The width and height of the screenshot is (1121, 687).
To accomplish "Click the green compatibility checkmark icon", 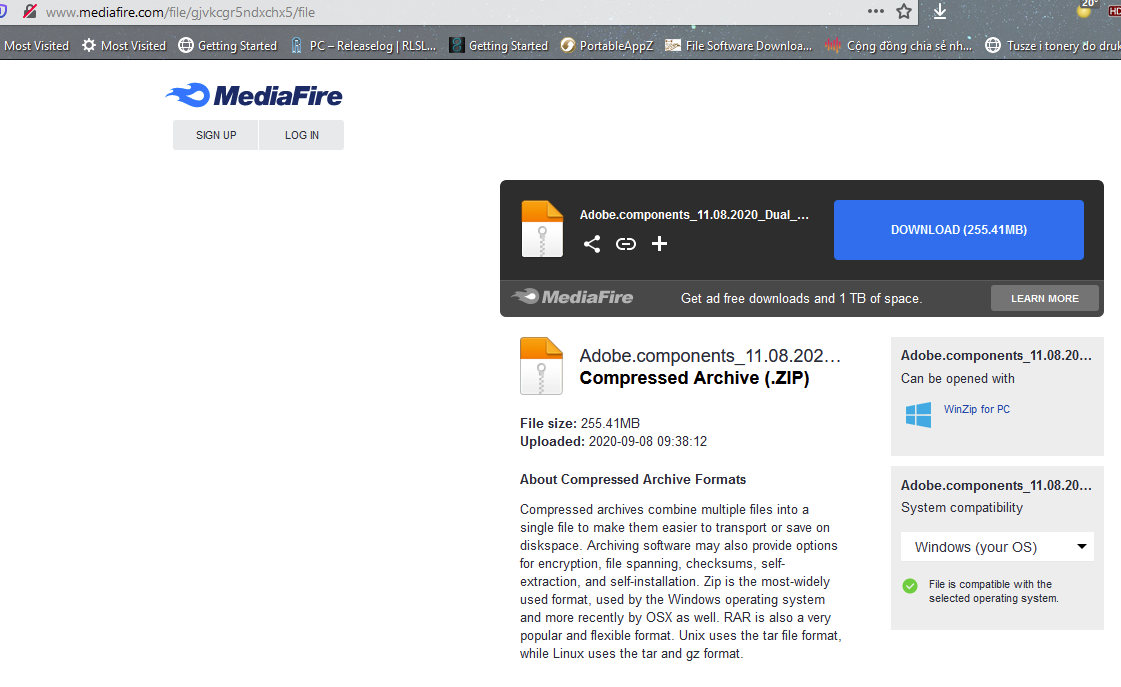I will (x=910, y=586).
